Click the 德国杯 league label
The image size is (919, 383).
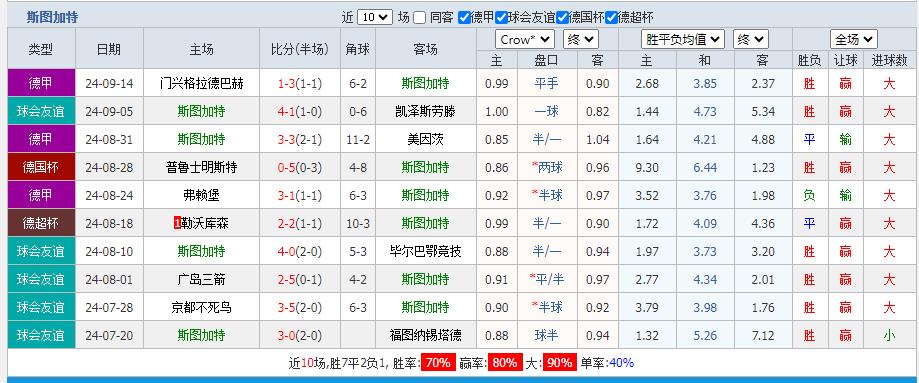tap(41, 168)
